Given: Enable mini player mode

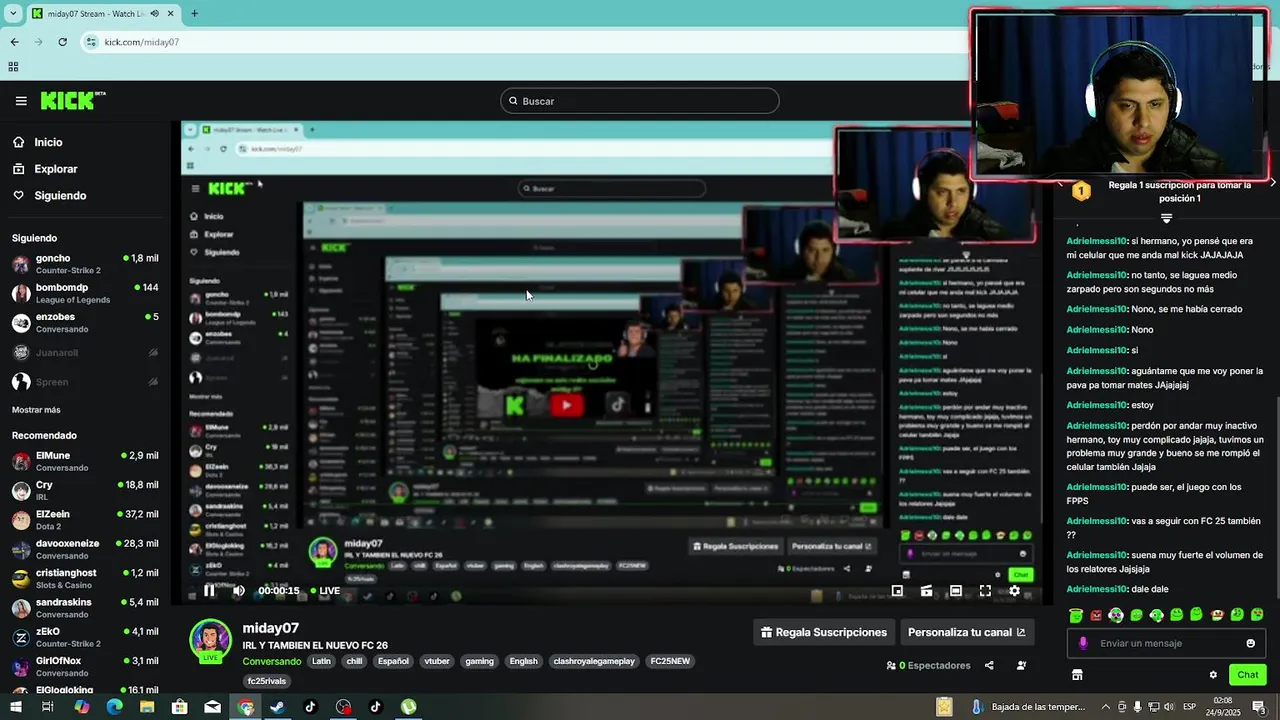Looking at the screenshot, I should pos(897,591).
